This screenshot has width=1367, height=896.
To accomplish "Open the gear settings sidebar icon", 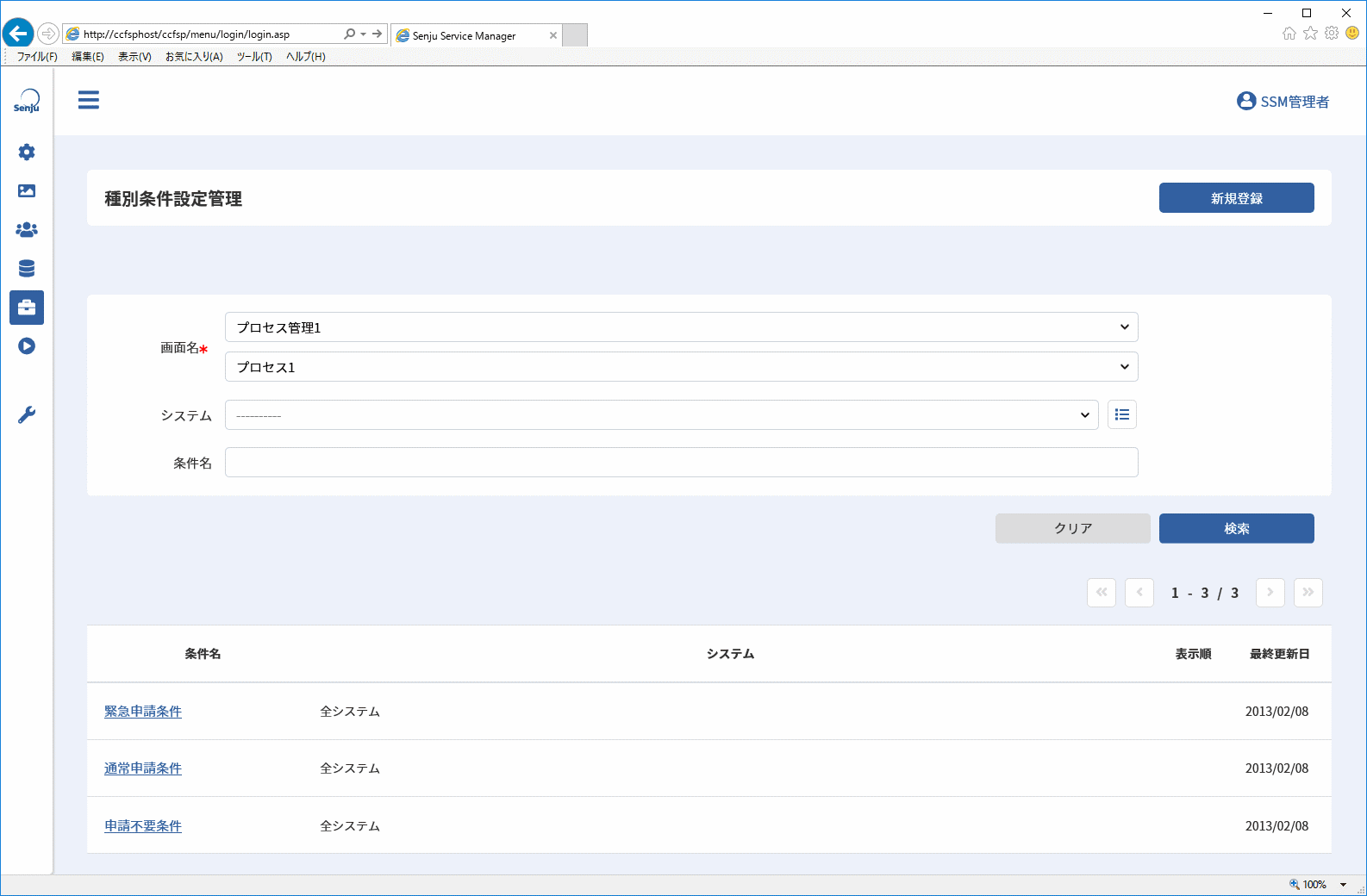I will pos(27,152).
